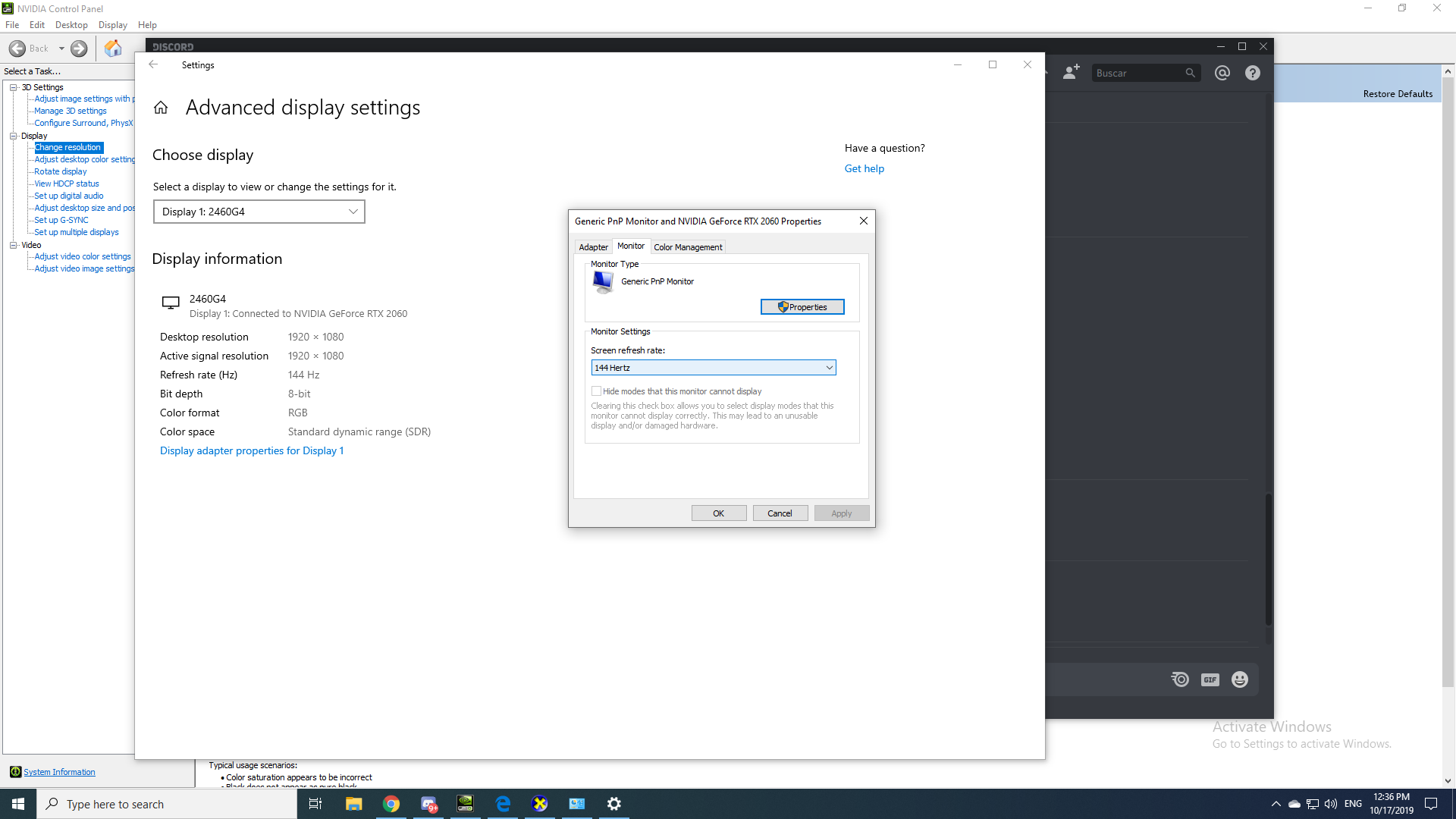This screenshot has width=1456, height=819.
Task: Open the NVIDIA Control Panel home icon
Action: tap(113, 49)
